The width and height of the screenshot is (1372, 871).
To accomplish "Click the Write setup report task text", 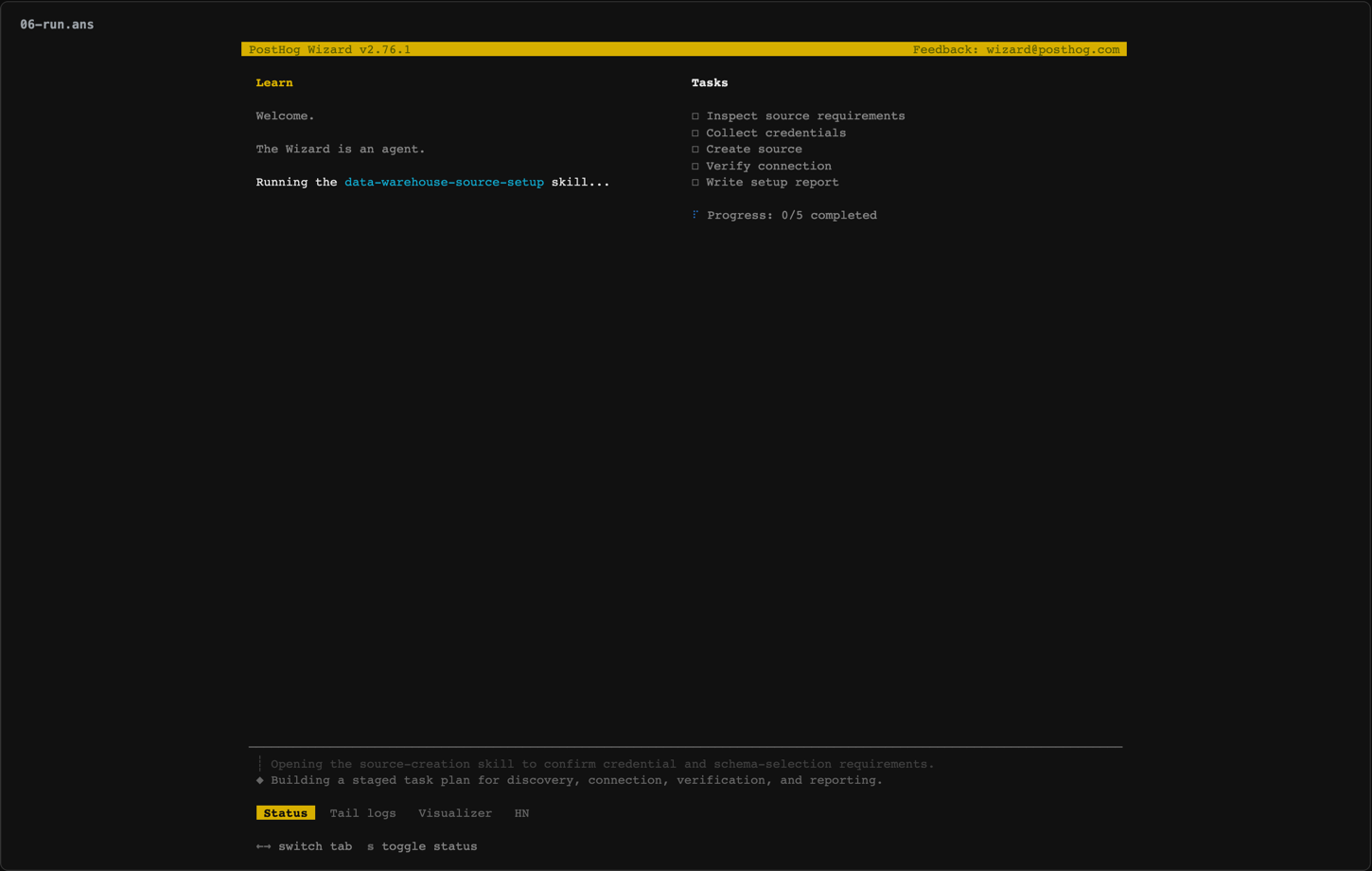I will [772, 182].
